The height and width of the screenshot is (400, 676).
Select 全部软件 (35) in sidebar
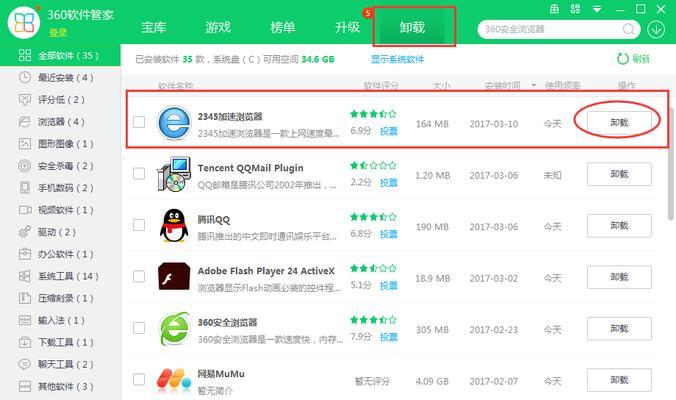pyautogui.click(x=60, y=55)
